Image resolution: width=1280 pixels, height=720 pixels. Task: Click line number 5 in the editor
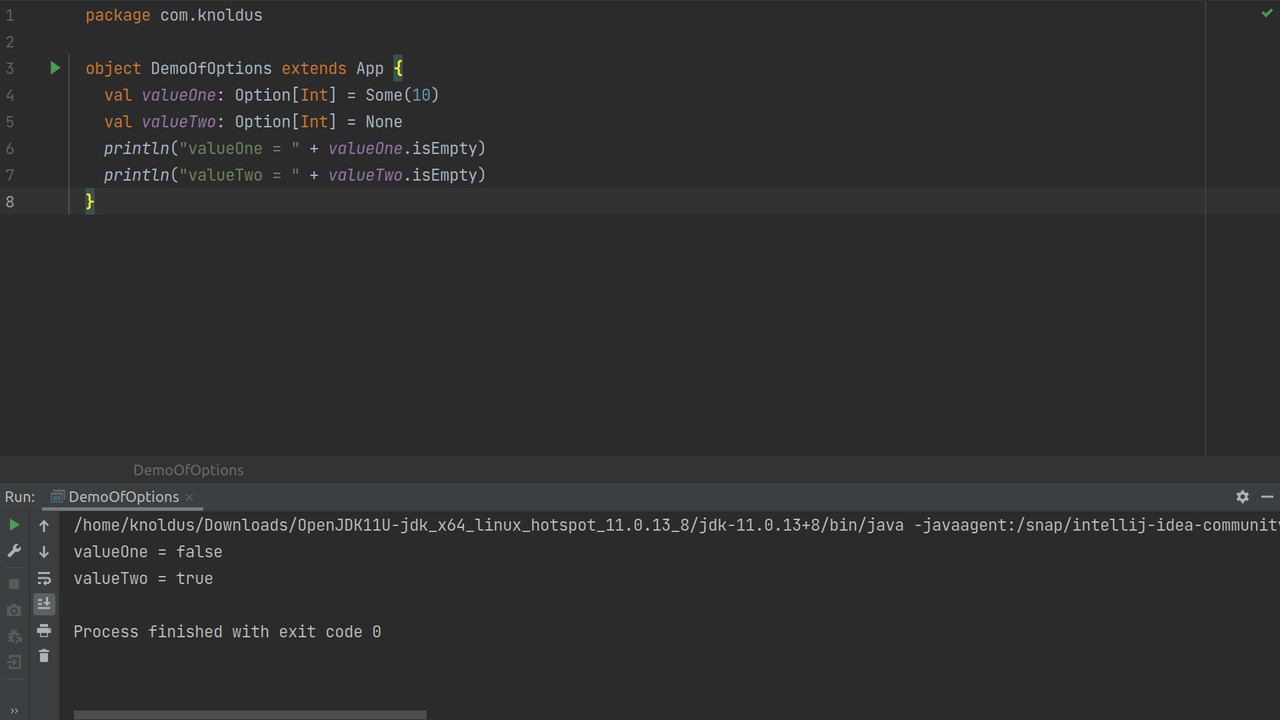pos(10,121)
